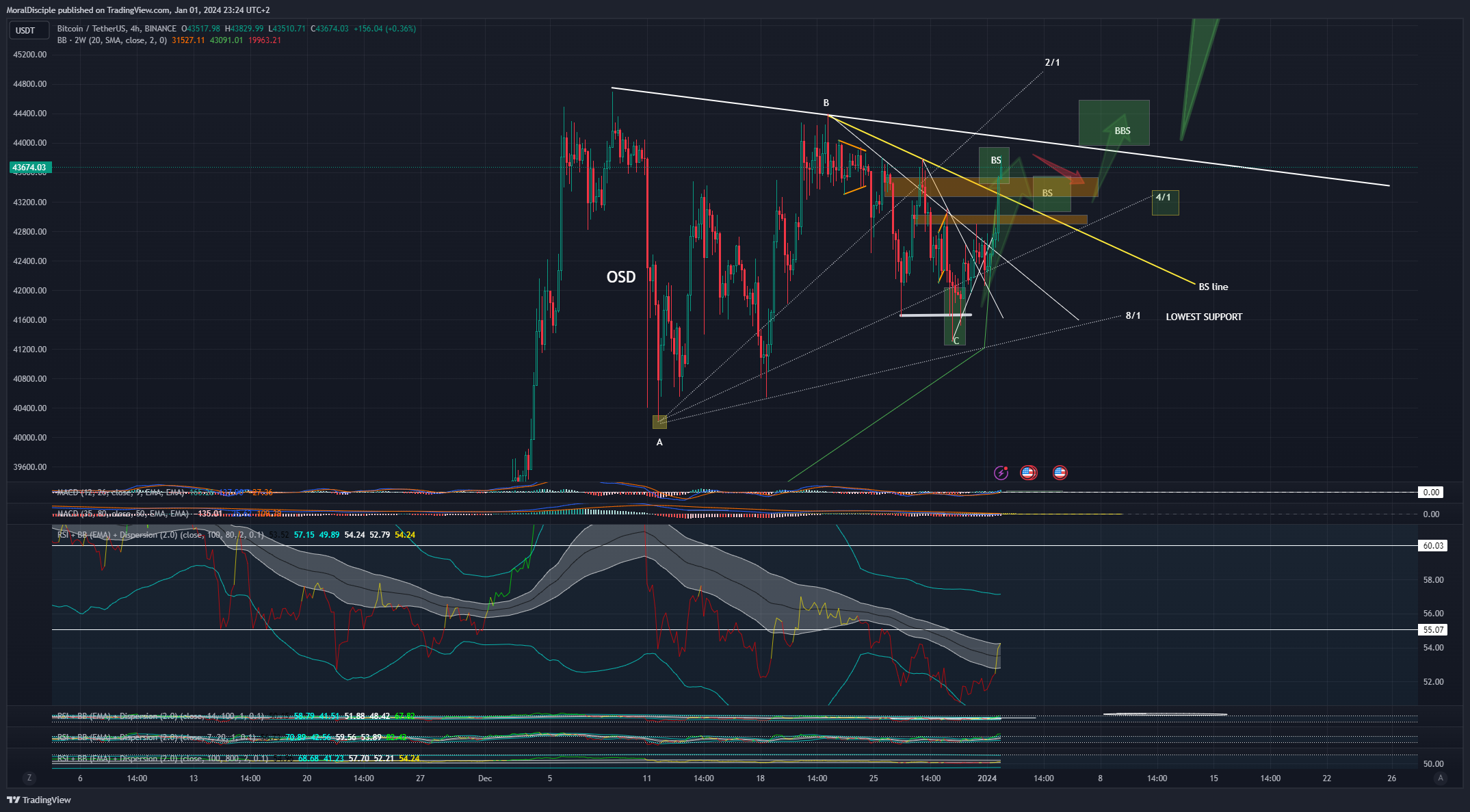Image resolution: width=1470 pixels, height=812 pixels.
Task: Select the OSD text annotation
Action: pos(621,277)
